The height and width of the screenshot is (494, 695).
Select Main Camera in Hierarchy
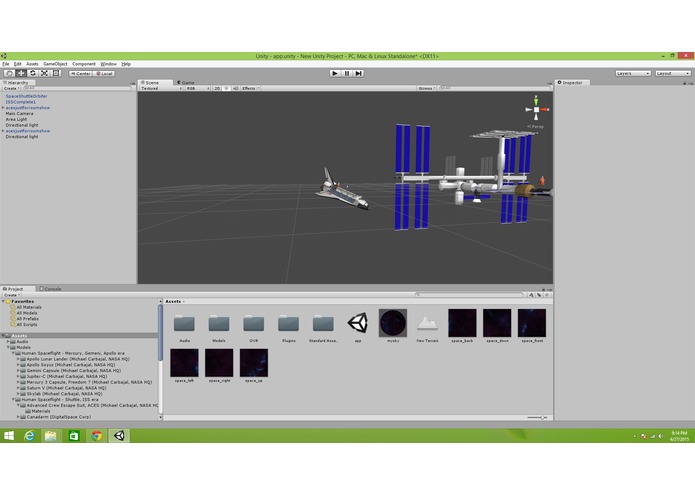pos(19,113)
